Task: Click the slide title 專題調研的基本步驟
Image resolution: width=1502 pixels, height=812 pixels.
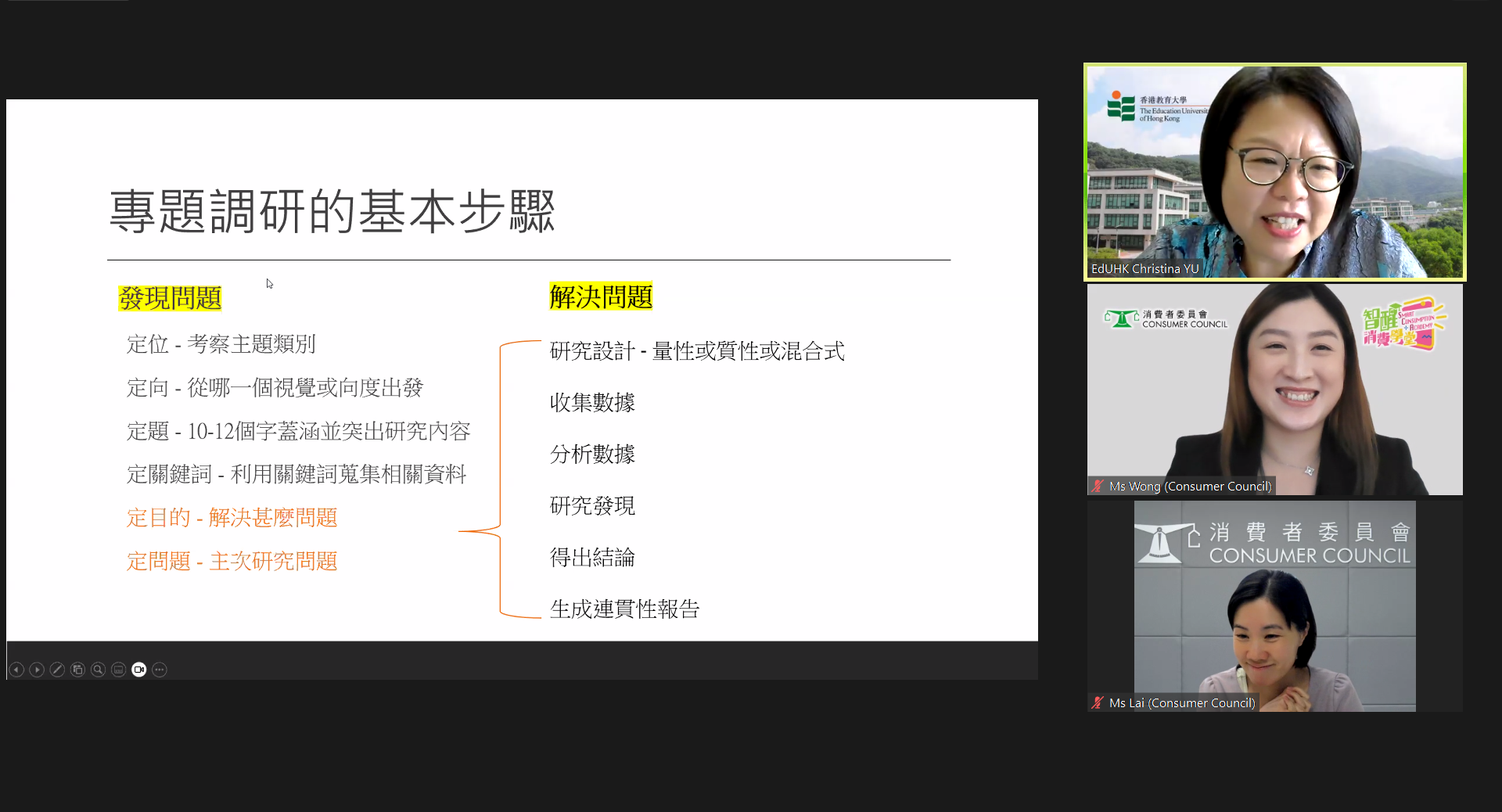Action: point(332,211)
